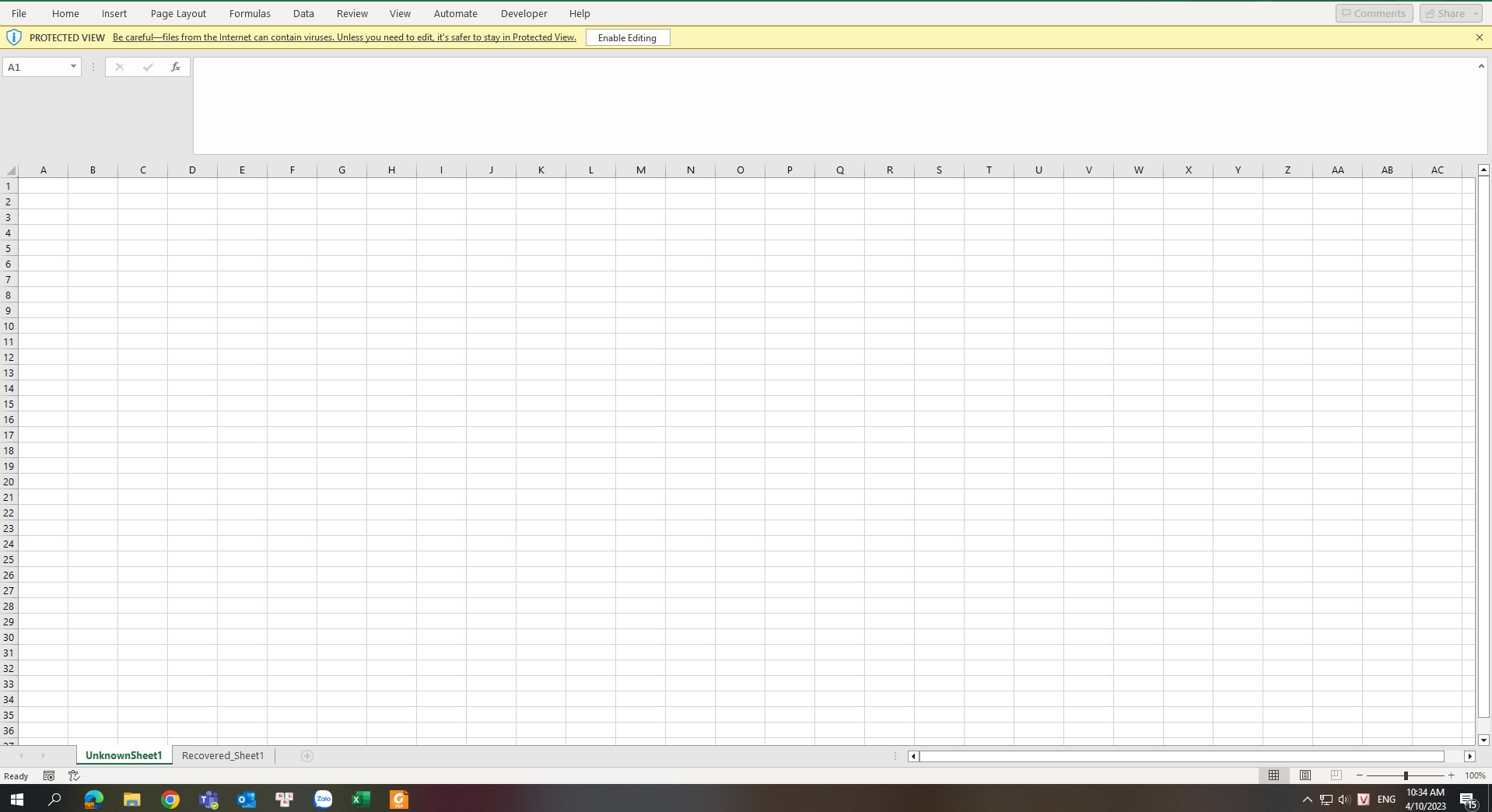Click the Enable Editing button
The height and width of the screenshot is (812, 1492).
point(627,38)
